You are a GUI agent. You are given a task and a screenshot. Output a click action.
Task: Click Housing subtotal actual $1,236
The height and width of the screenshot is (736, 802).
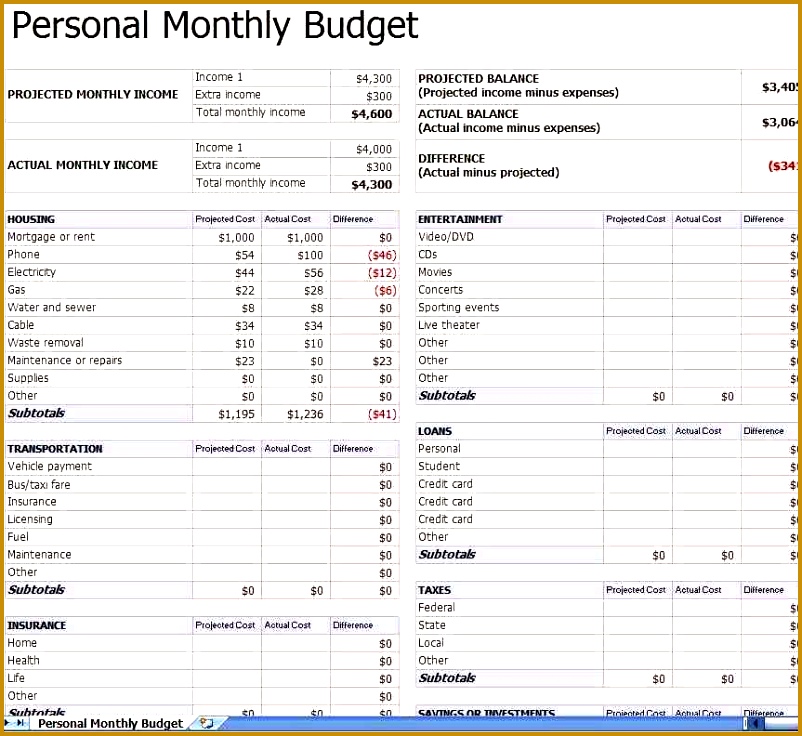pyautogui.click(x=305, y=414)
